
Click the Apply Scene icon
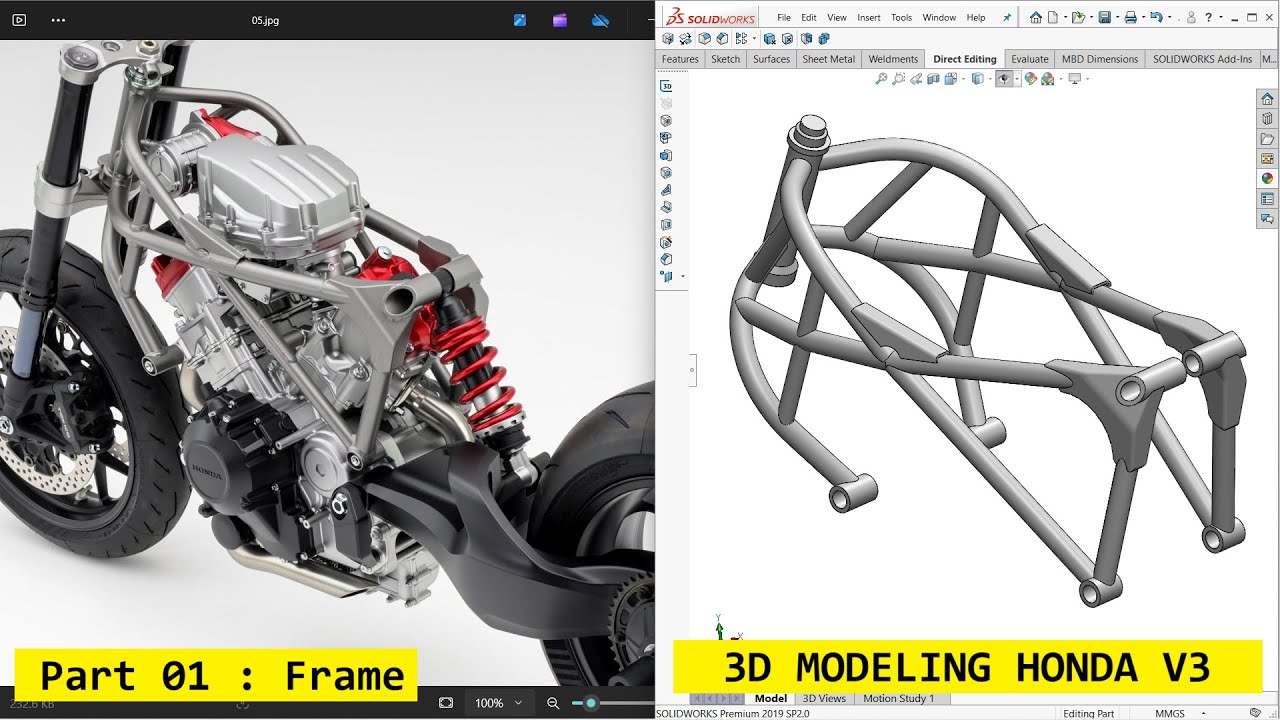click(1048, 79)
